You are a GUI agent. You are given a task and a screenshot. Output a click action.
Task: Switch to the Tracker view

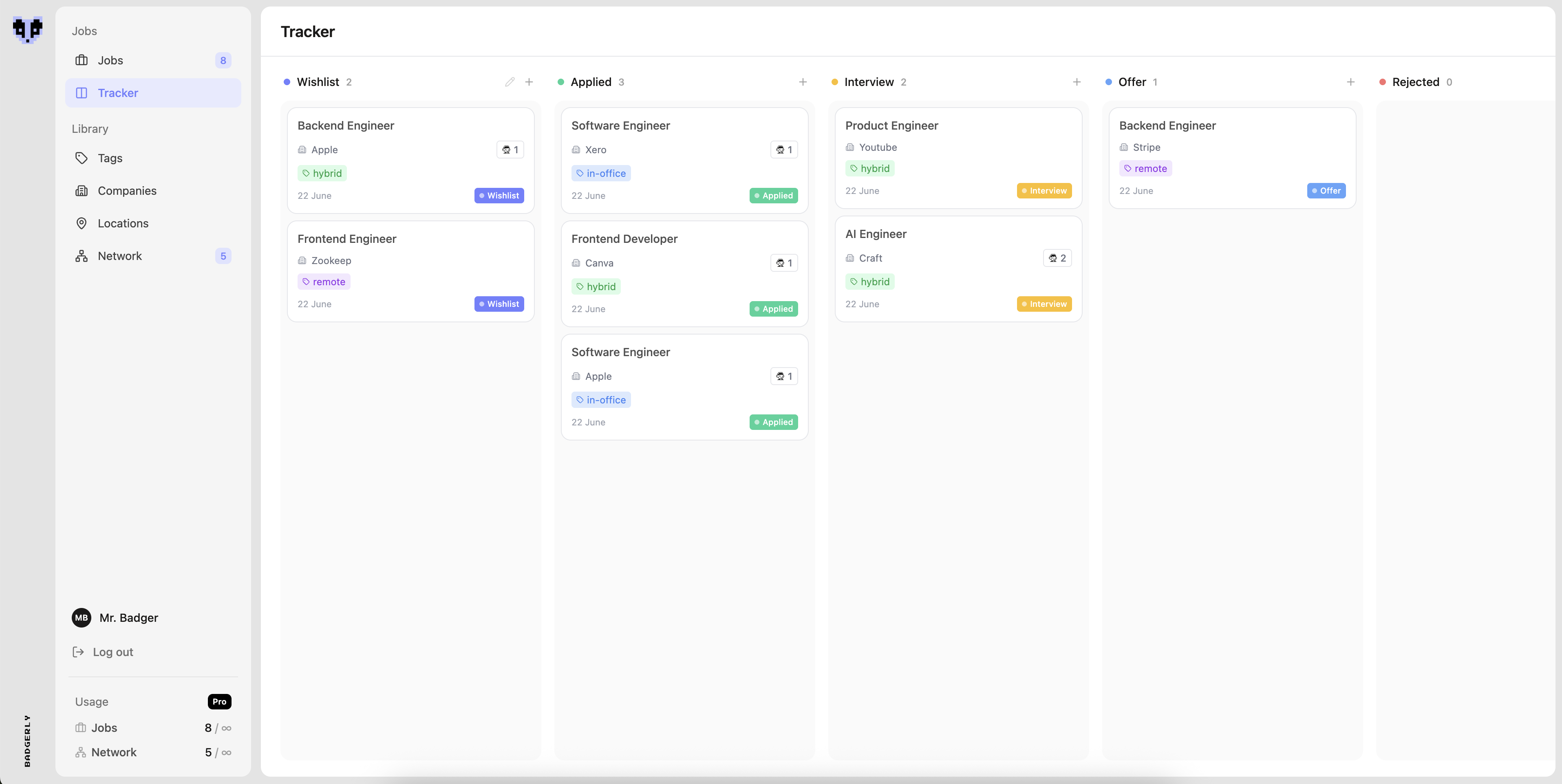coord(153,93)
